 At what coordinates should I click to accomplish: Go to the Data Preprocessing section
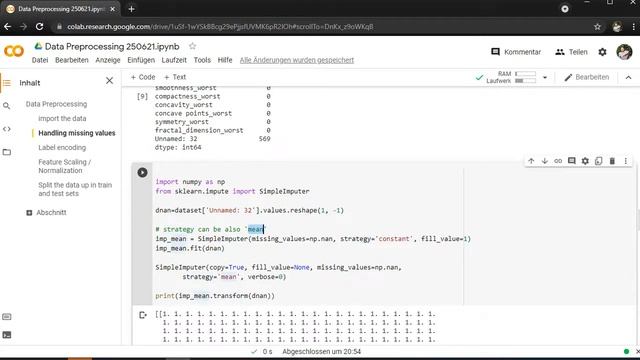(56, 104)
